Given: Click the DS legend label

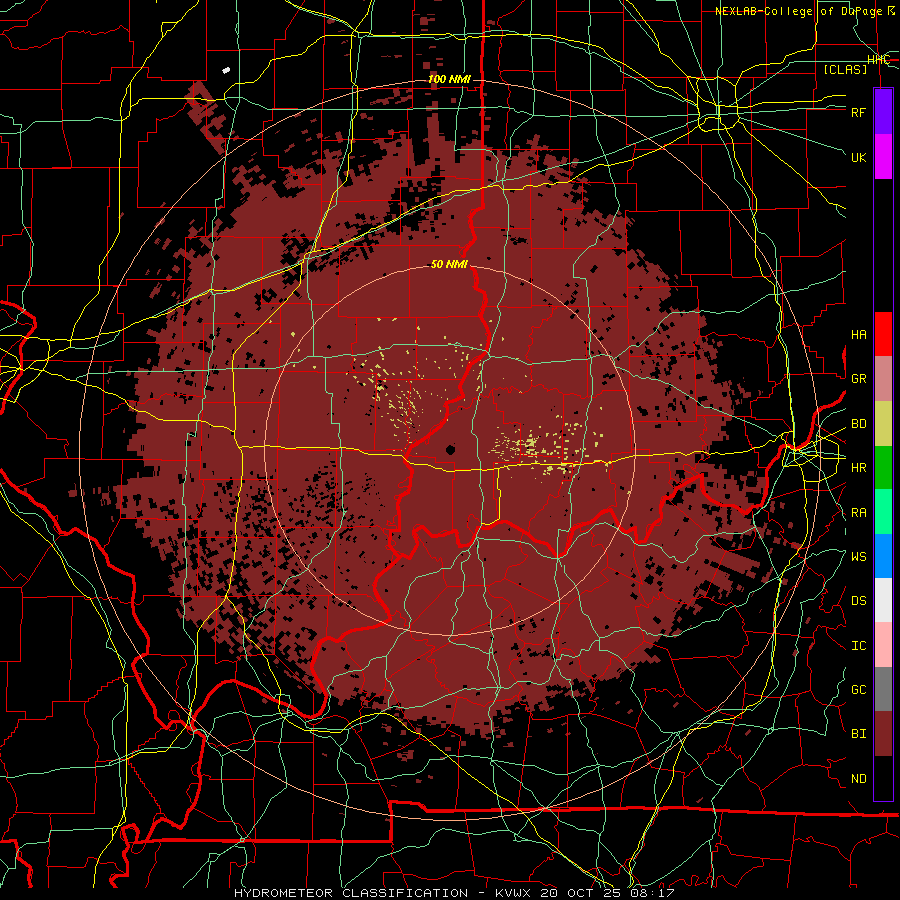Looking at the screenshot, I should (x=858, y=601).
